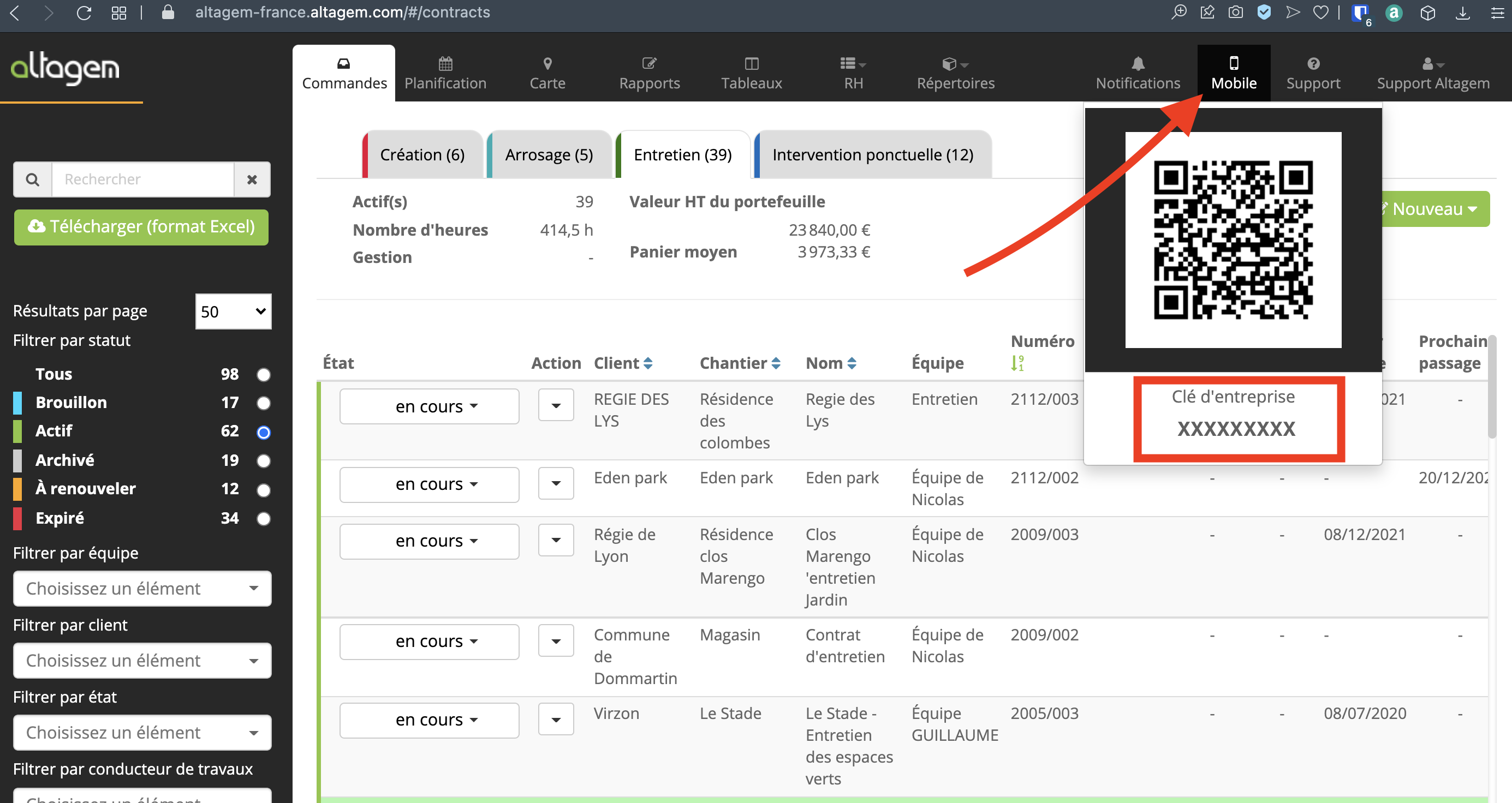Screen dimensions: 1512x803
Task: Open Notifications bell menu
Action: (x=1138, y=73)
